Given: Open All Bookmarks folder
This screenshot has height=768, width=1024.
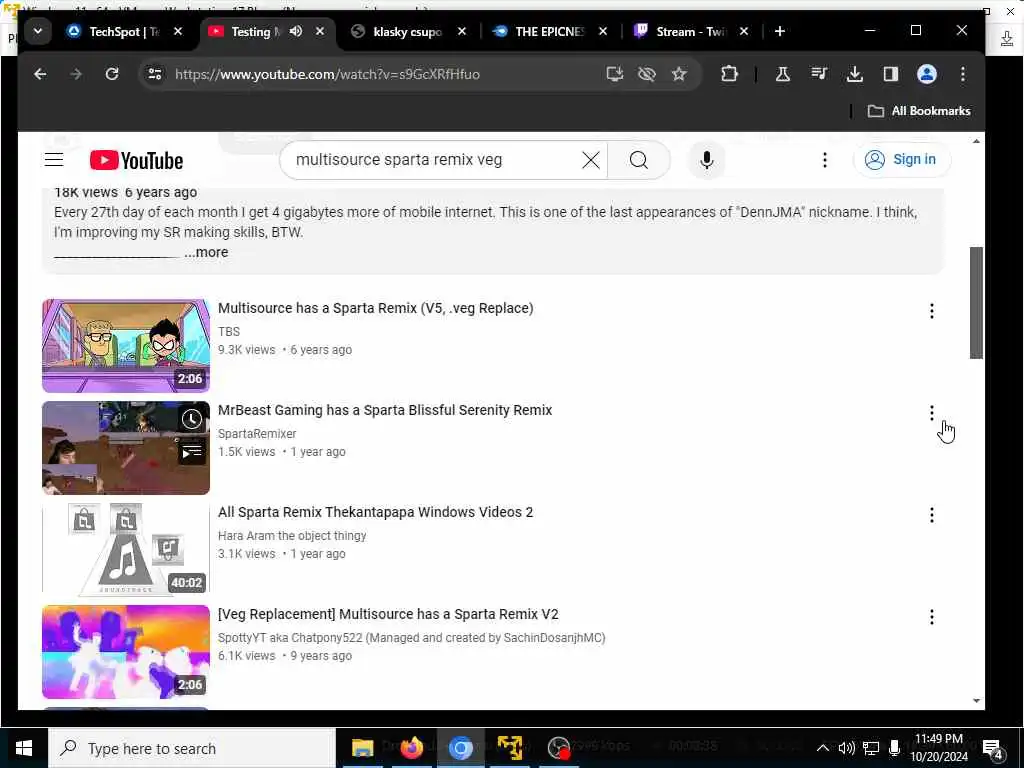Looking at the screenshot, I should click(x=919, y=111).
